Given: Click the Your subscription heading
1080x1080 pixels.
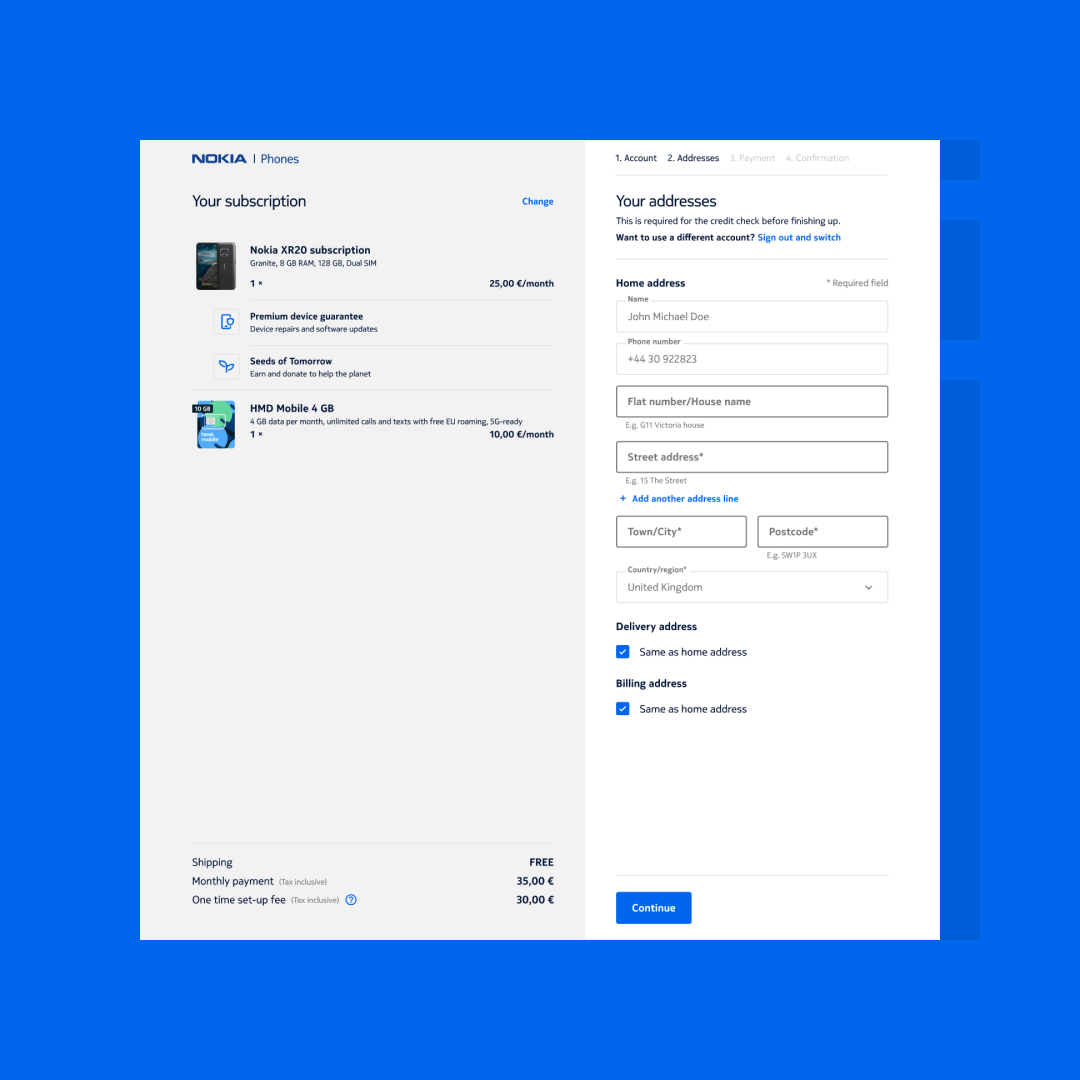Looking at the screenshot, I should [x=249, y=201].
